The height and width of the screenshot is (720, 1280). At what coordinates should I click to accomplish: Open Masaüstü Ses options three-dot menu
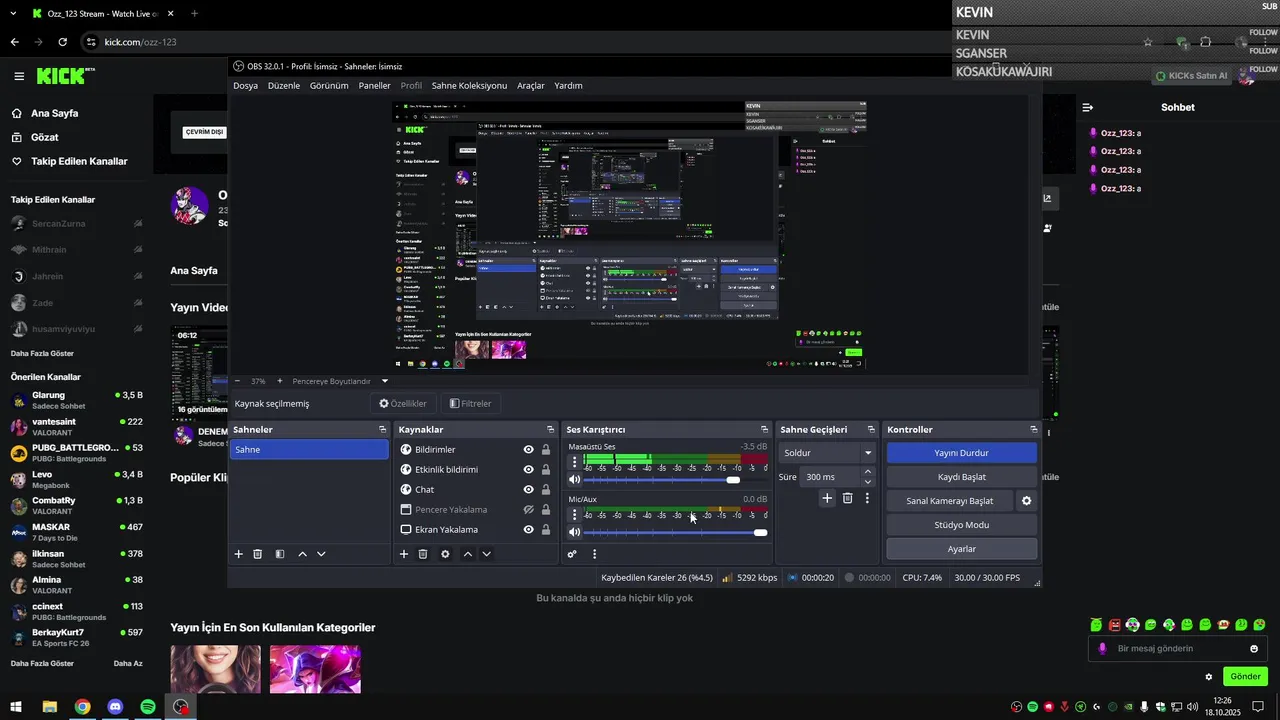[574, 462]
